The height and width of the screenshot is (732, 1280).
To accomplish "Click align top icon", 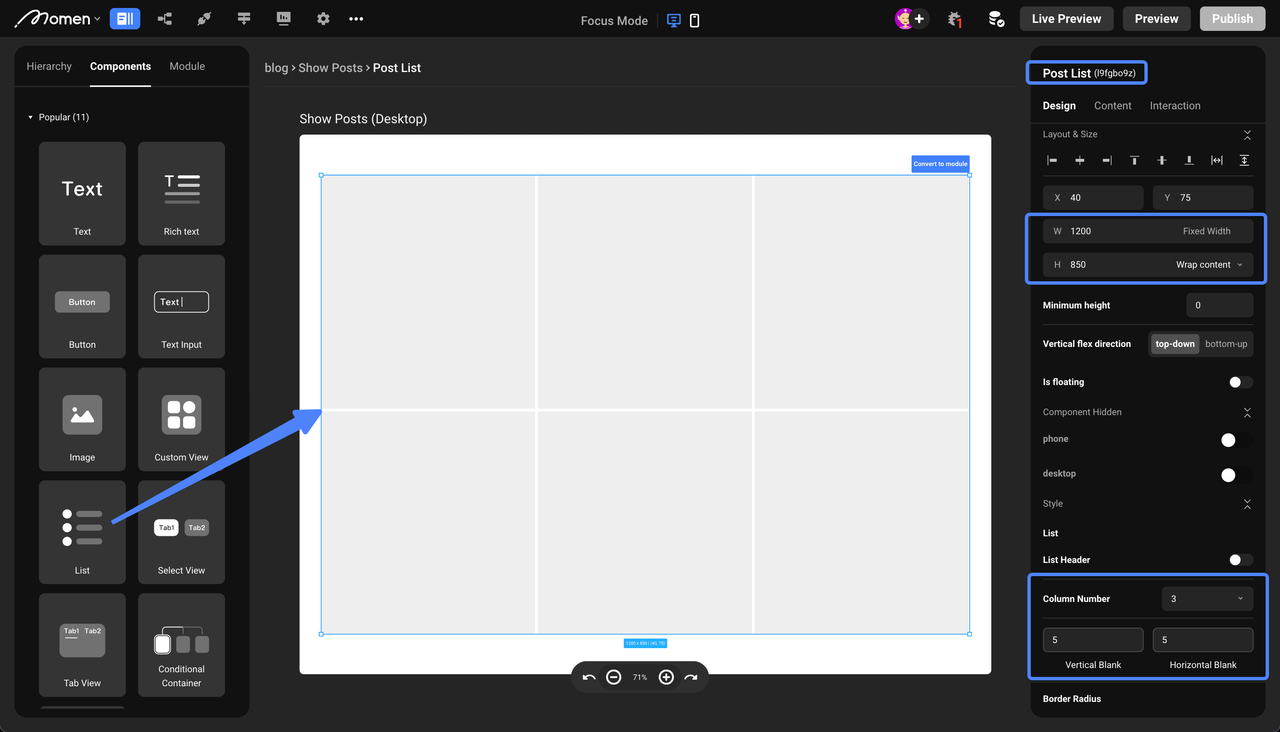I will coord(1134,160).
